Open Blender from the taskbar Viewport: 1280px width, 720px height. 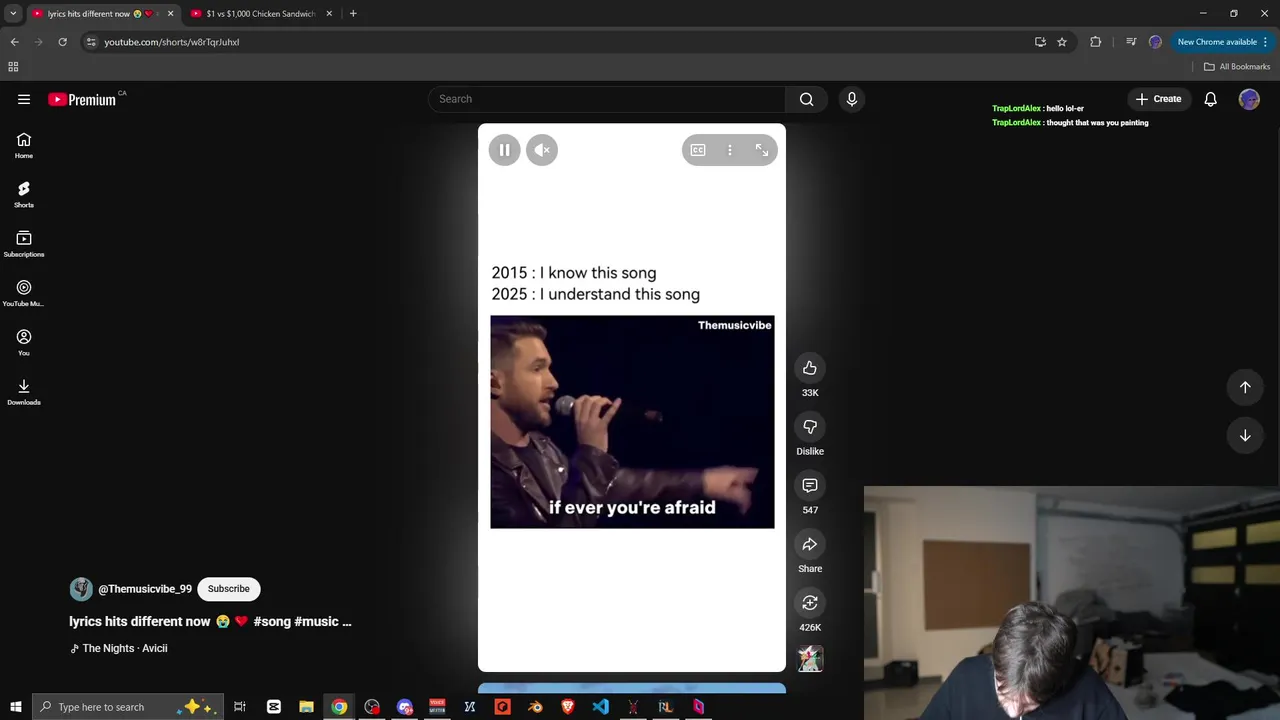click(535, 707)
